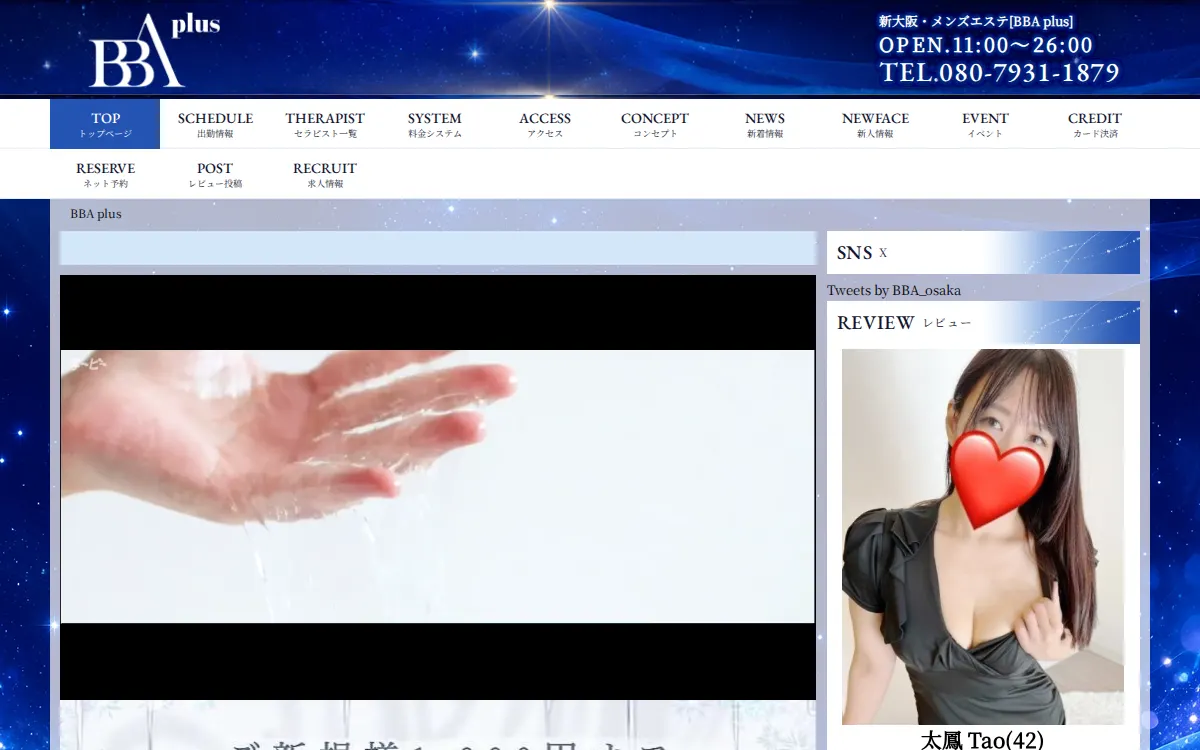The height and width of the screenshot is (750, 1200).
Task: Click the OPEN.11:00～26:00 hours text
Action: (x=986, y=45)
